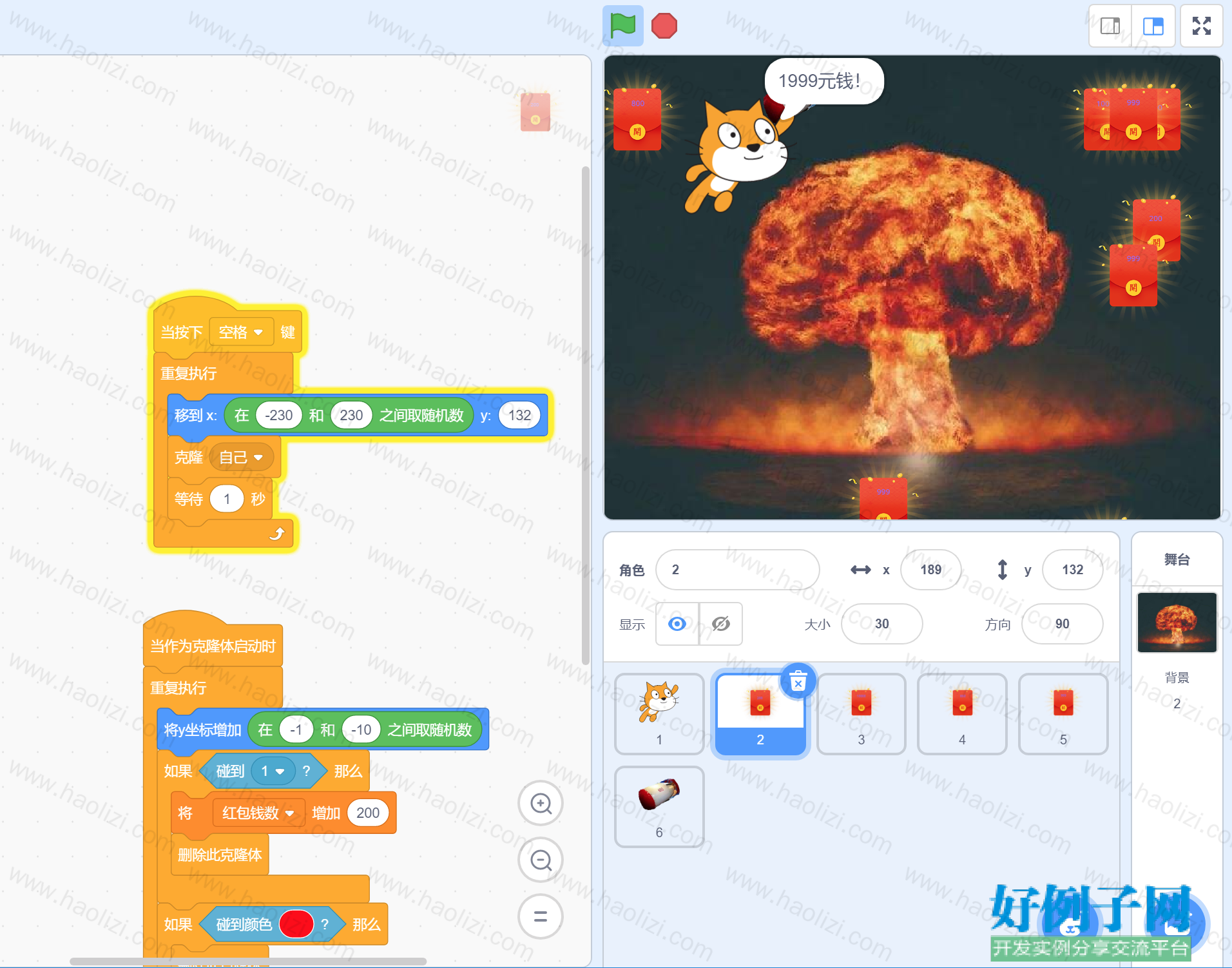
Task: Click the horizontal workspace scrollbar
Action: [x=248, y=961]
